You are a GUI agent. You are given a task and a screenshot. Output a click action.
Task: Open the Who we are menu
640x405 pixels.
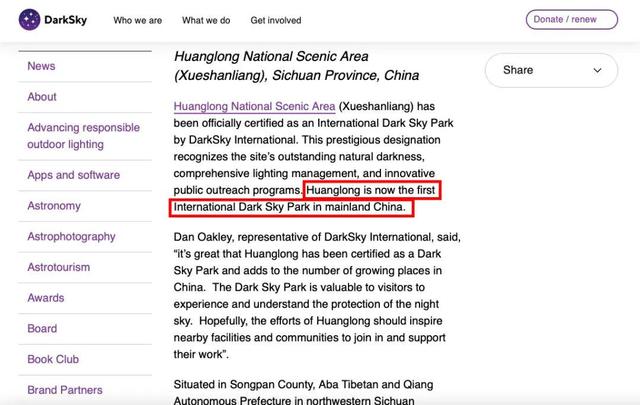pyautogui.click(x=138, y=20)
